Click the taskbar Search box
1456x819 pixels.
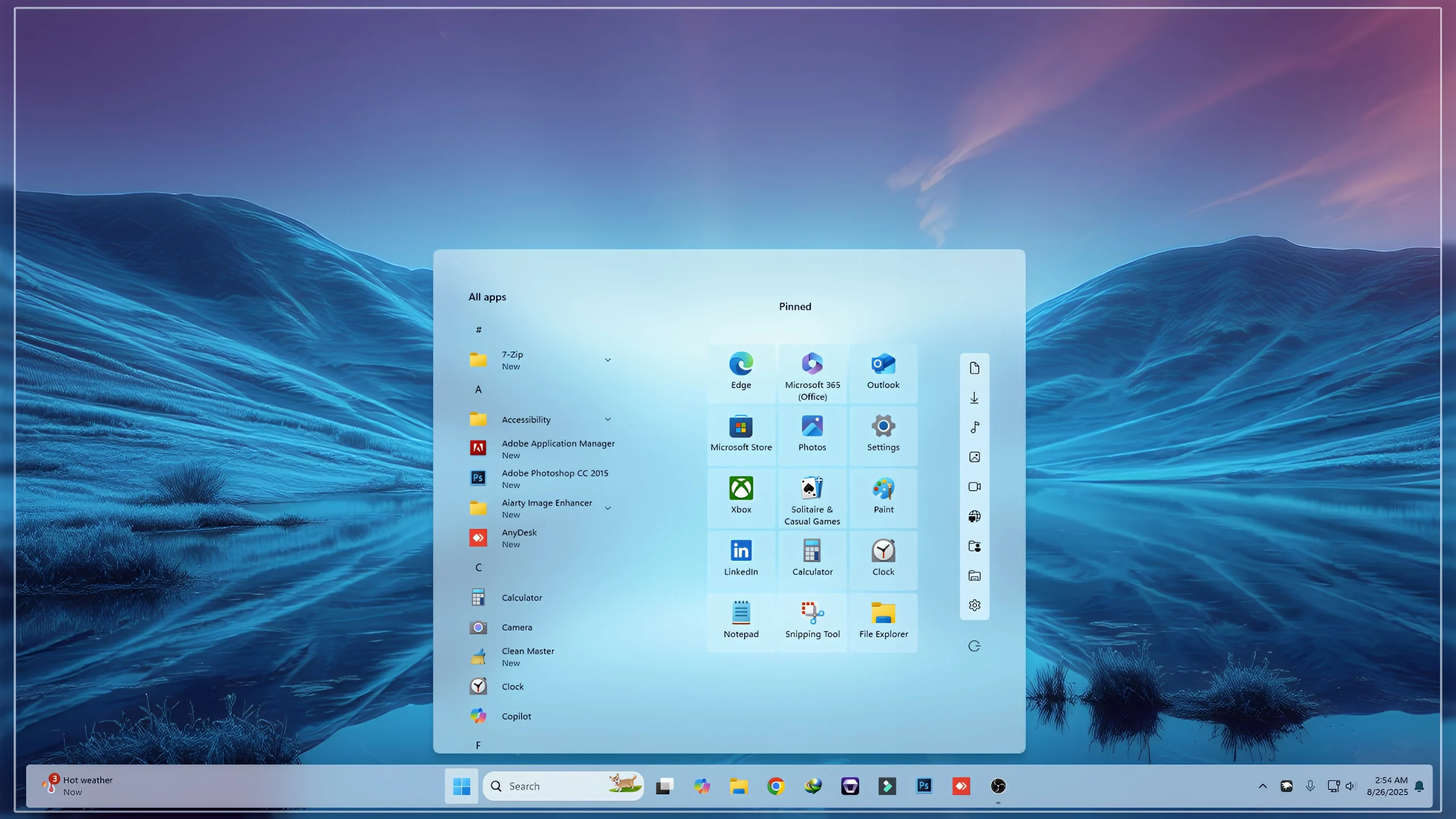563,786
